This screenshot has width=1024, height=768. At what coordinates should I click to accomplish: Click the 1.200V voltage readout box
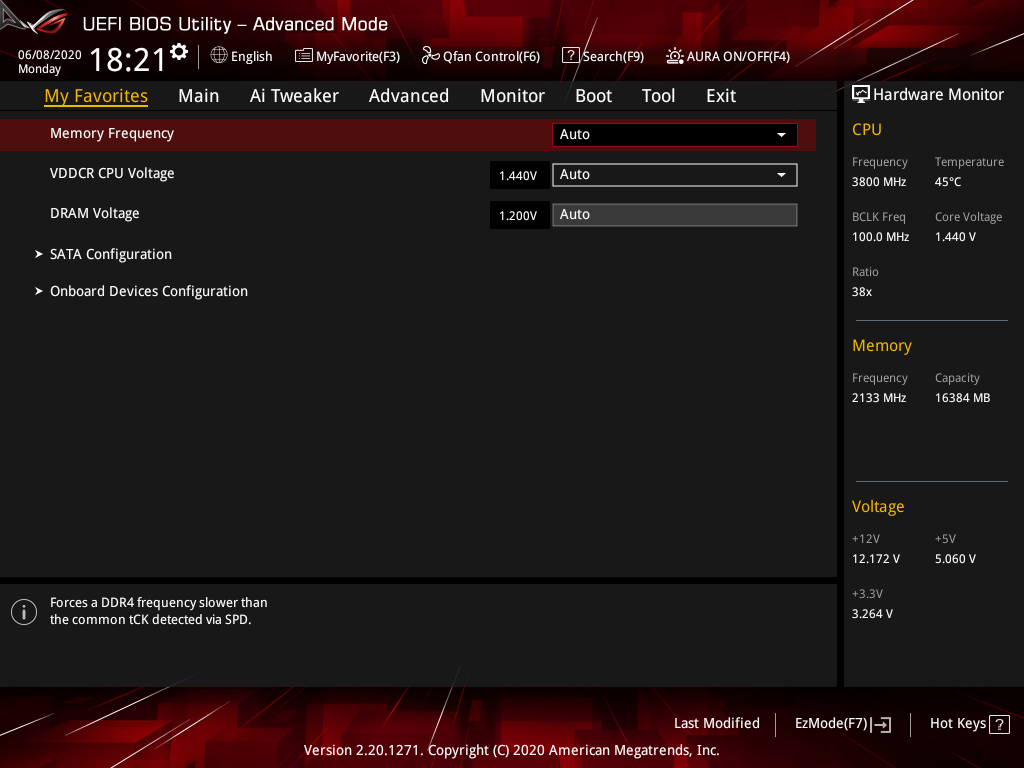point(519,216)
